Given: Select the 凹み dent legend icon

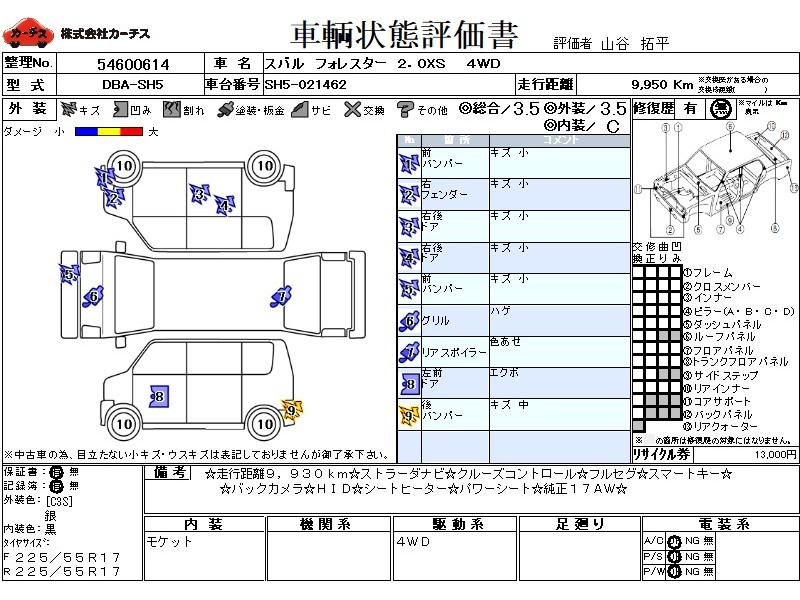Looking at the screenshot, I should 120,109.
